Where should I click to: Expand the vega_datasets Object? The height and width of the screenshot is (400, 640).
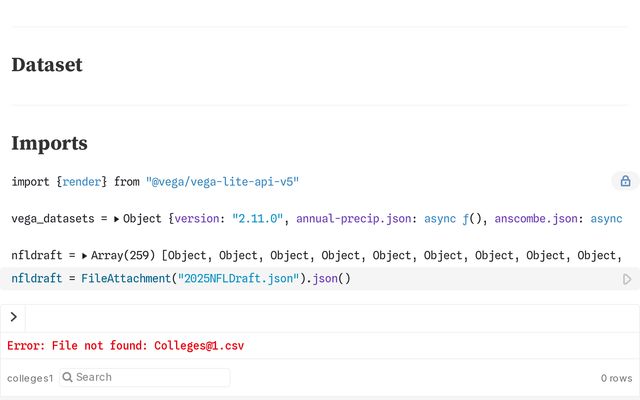click(x=117, y=218)
